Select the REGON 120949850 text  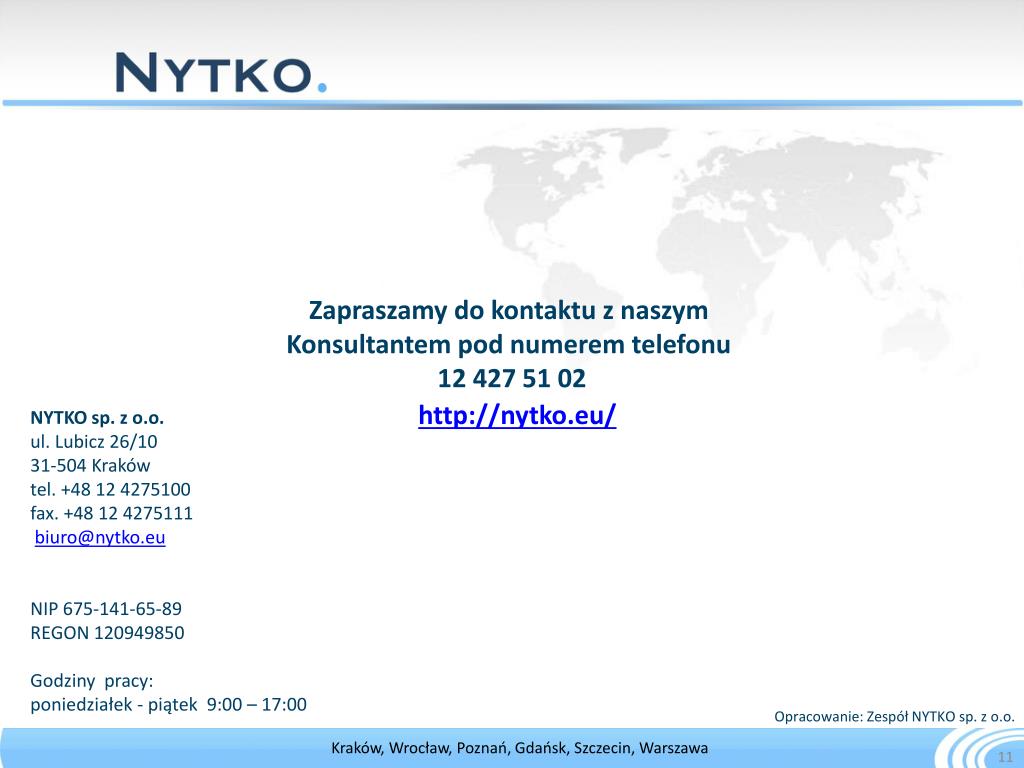pyautogui.click(x=107, y=633)
